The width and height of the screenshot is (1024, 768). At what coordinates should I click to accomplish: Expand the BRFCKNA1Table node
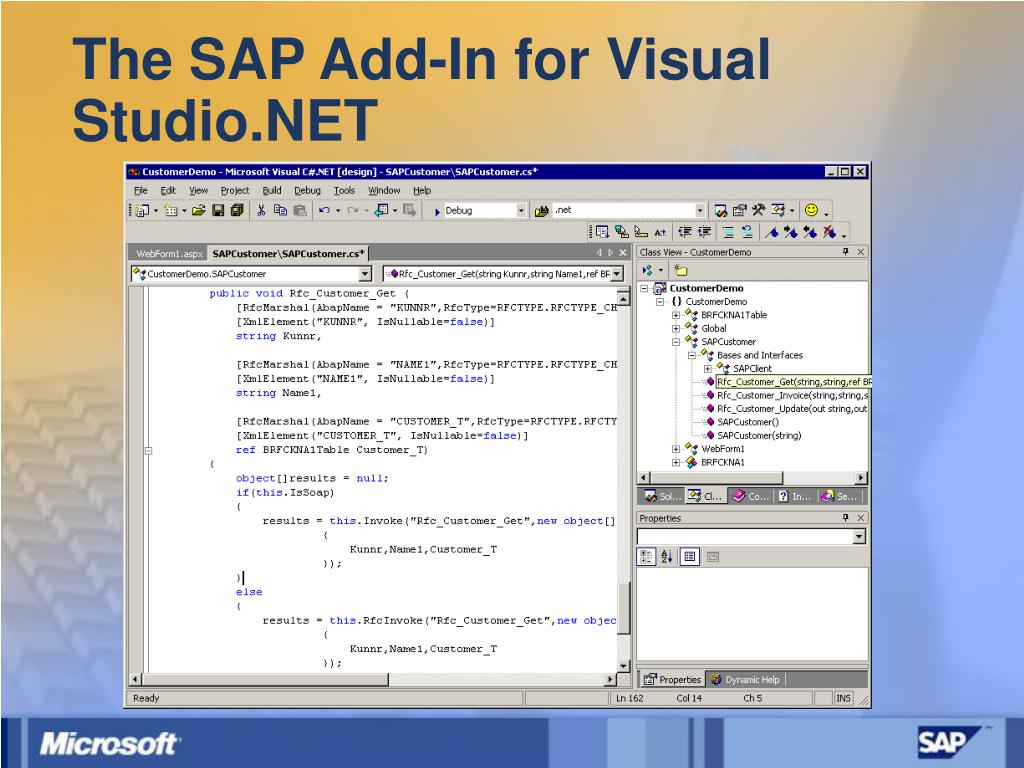point(676,315)
